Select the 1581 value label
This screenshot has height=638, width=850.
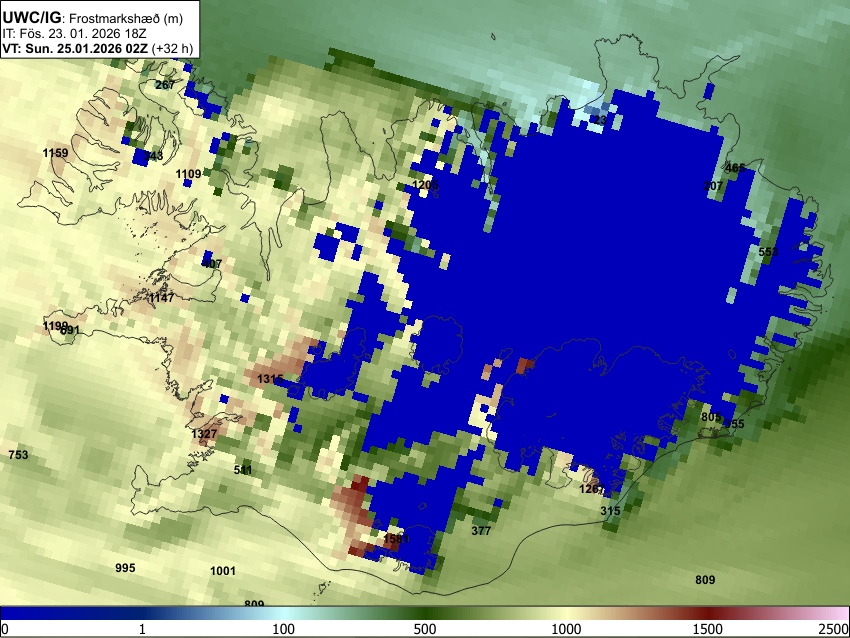click(x=396, y=539)
